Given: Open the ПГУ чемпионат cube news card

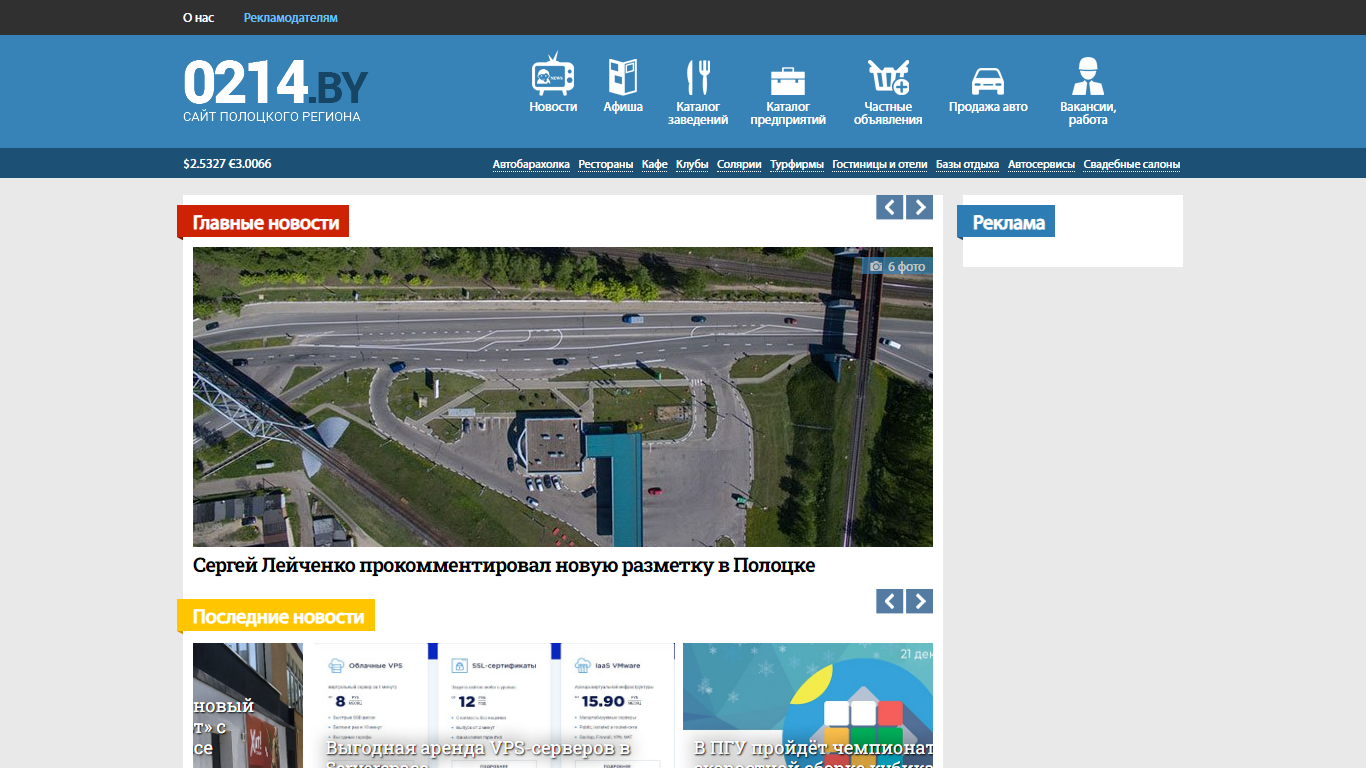Looking at the screenshot, I should click(808, 705).
